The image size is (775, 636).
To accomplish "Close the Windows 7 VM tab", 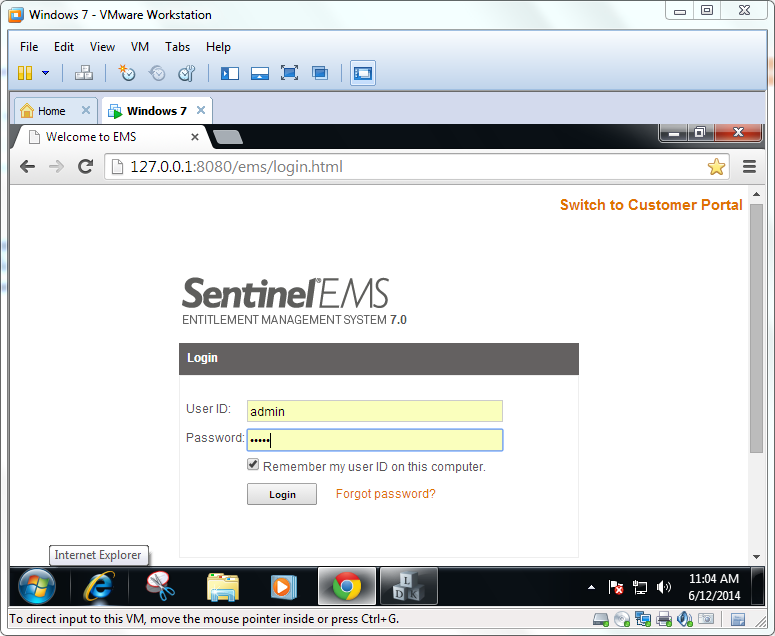I will click(x=201, y=110).
